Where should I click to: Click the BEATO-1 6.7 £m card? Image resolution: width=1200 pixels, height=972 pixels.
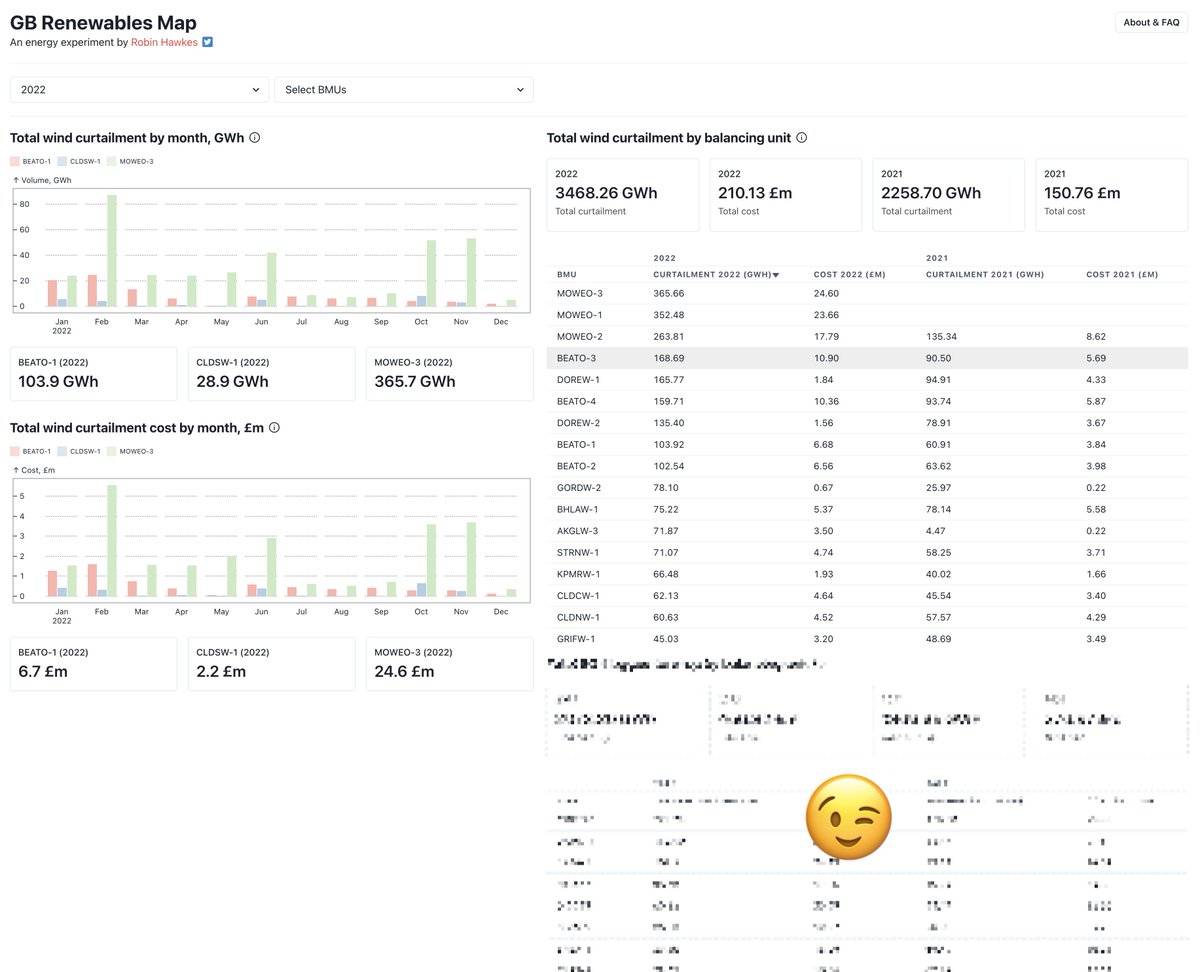click(x=93, y=664)
